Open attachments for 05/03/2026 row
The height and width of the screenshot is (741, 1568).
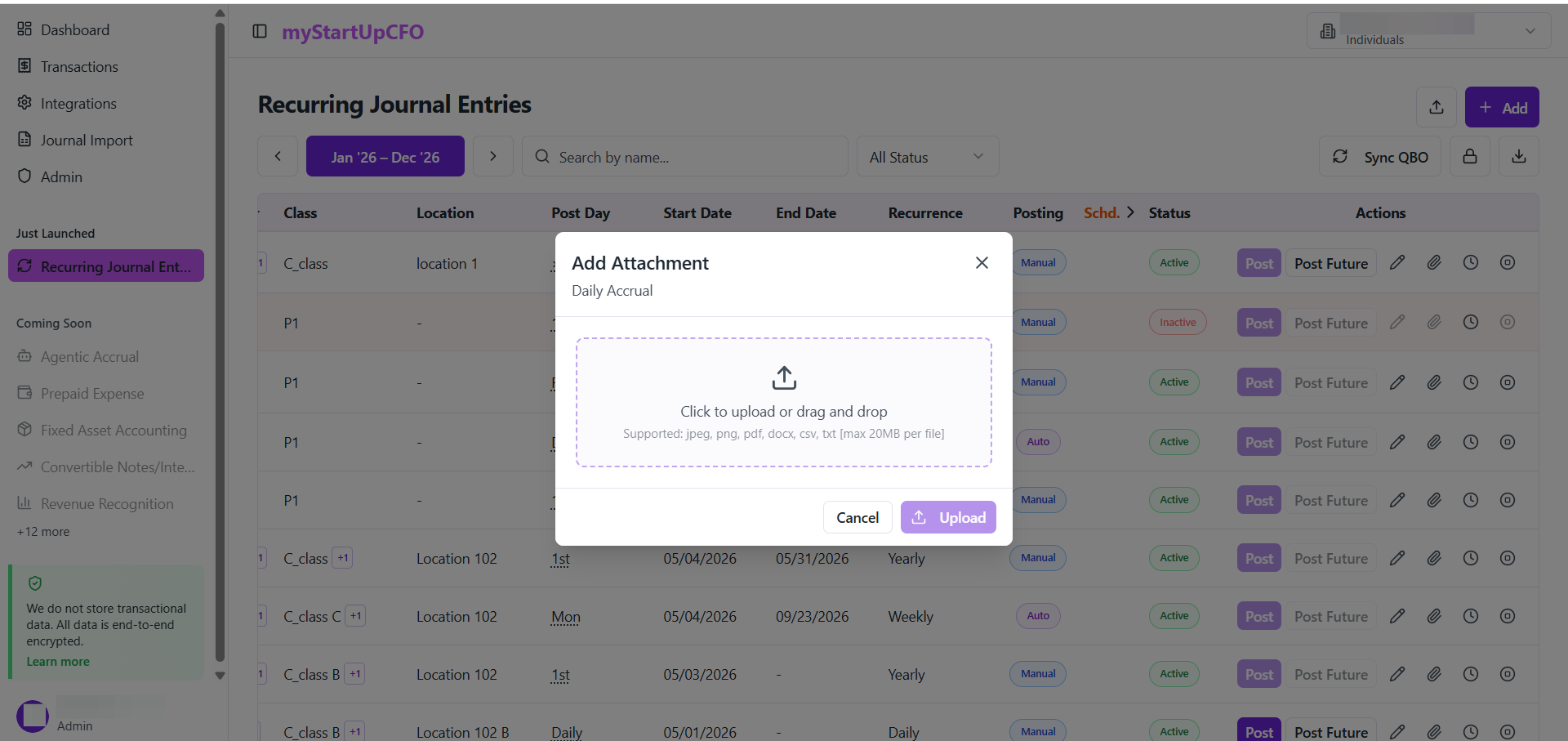[1434, 674]
